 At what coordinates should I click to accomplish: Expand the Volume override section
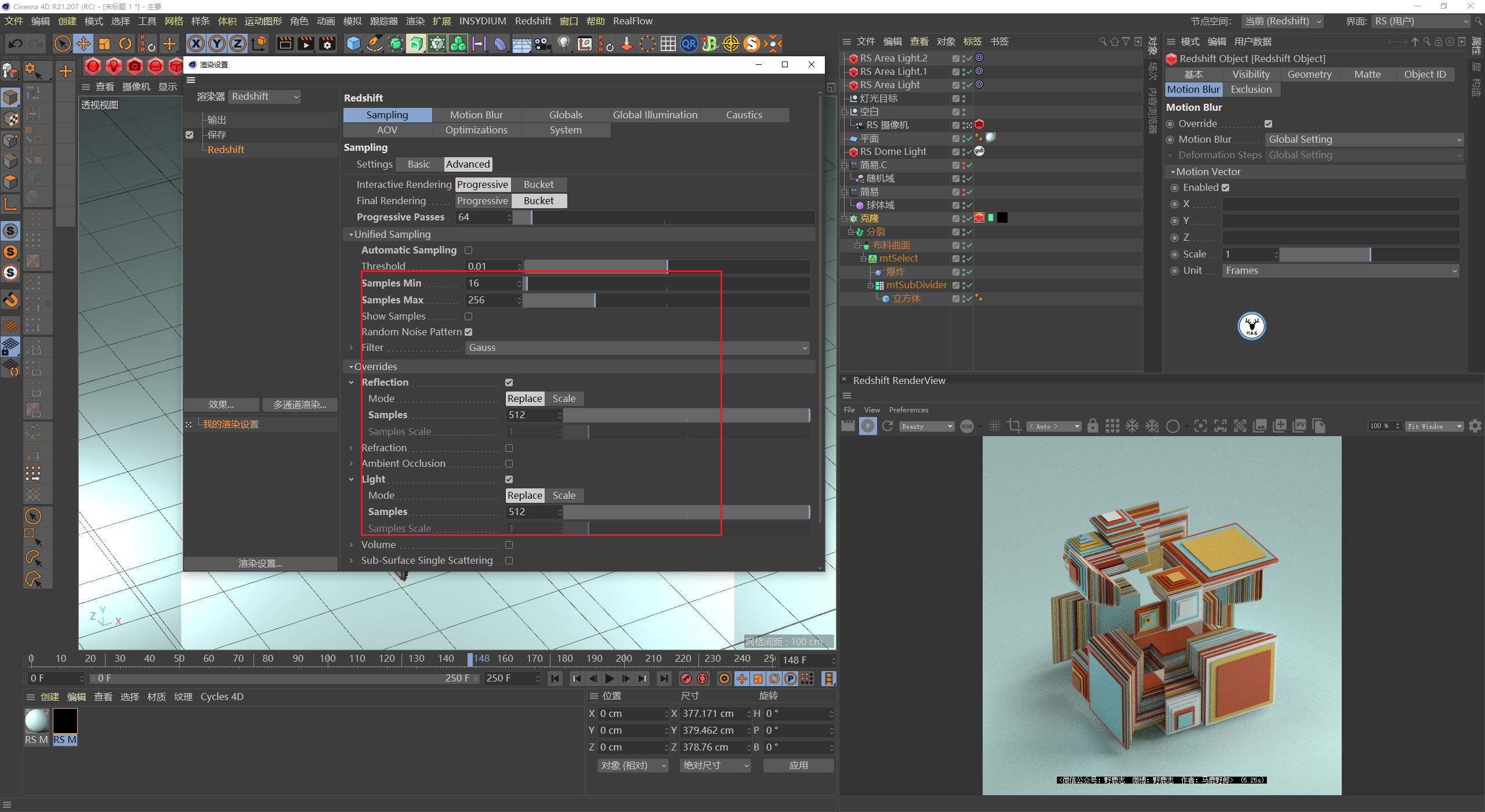351,545
